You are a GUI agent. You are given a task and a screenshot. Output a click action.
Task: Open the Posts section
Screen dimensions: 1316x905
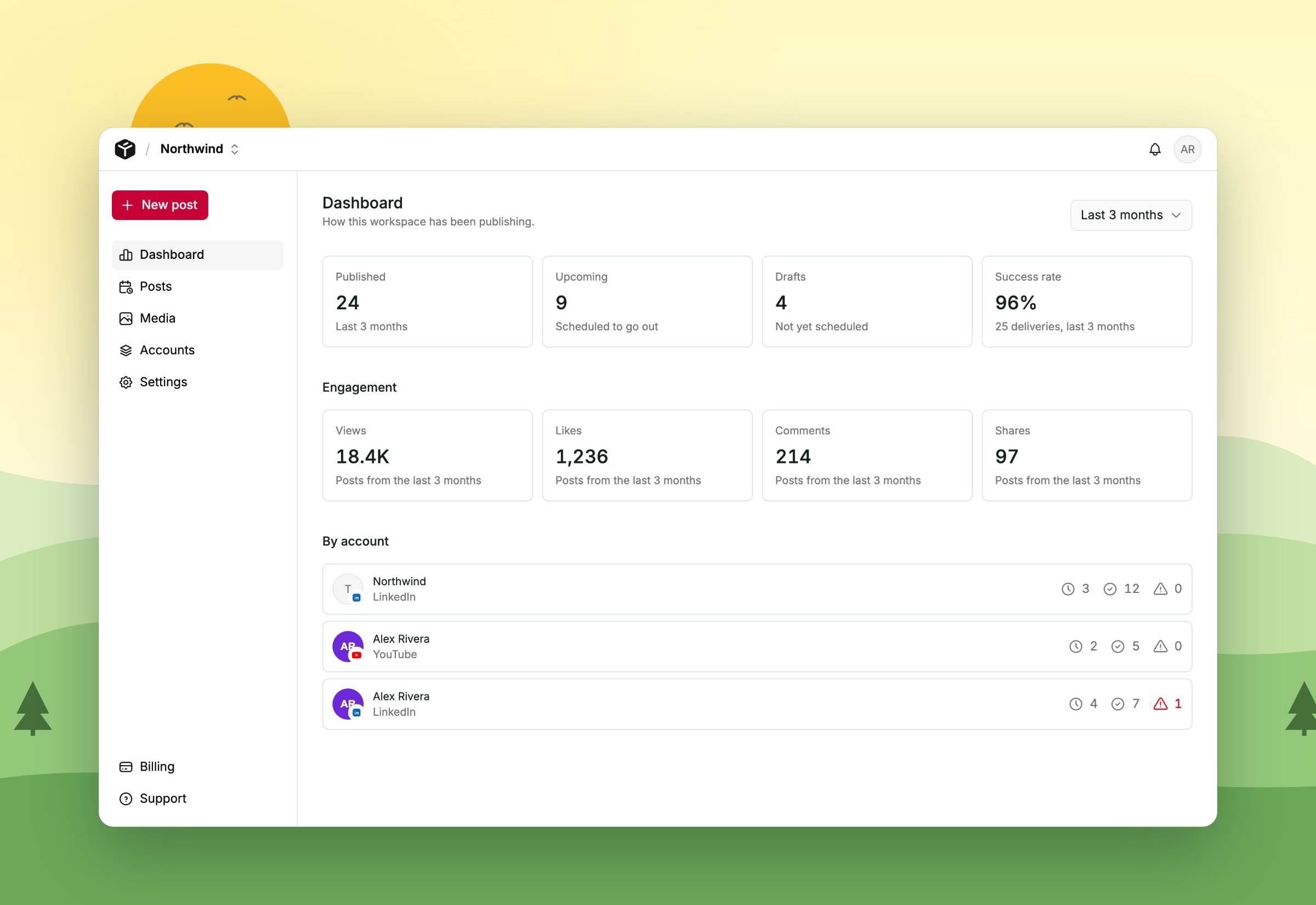(x=197, y=286)
